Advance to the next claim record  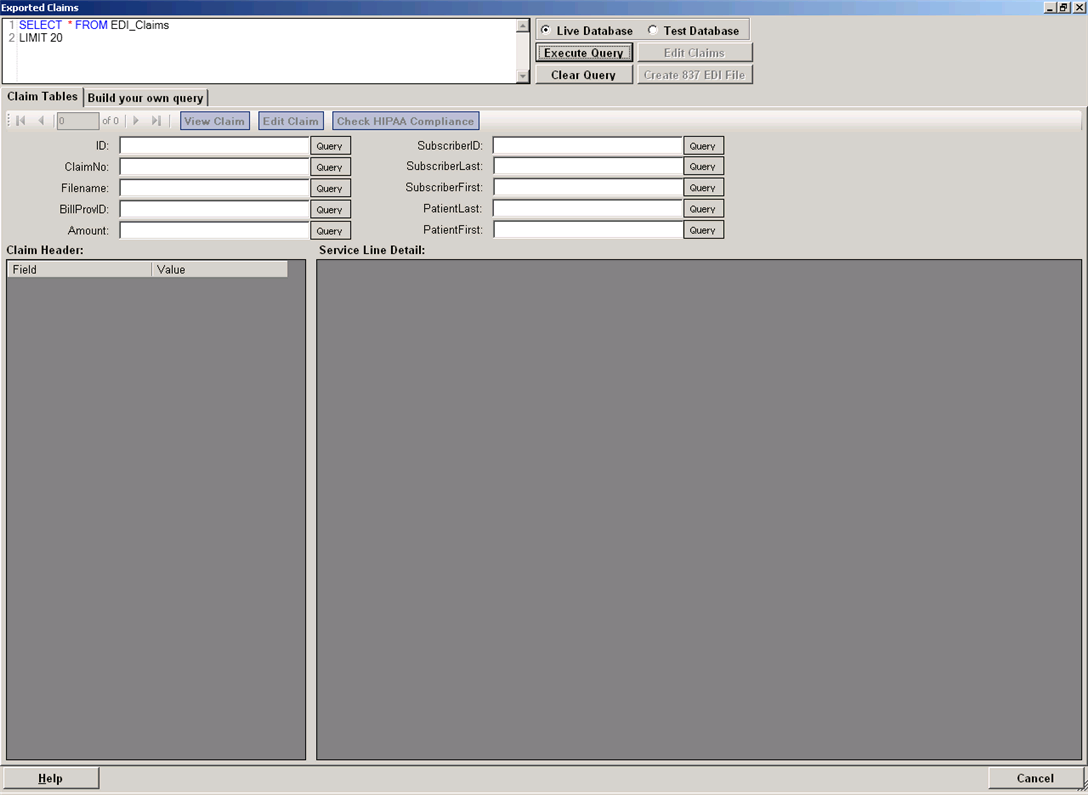coord(136,120)
